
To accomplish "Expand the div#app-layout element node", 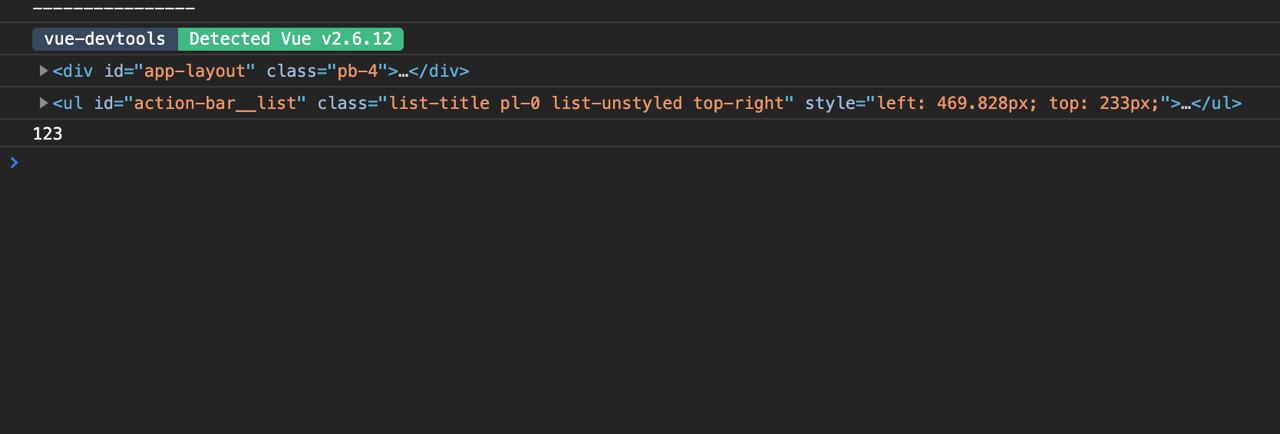I will [x=43, y=71].
